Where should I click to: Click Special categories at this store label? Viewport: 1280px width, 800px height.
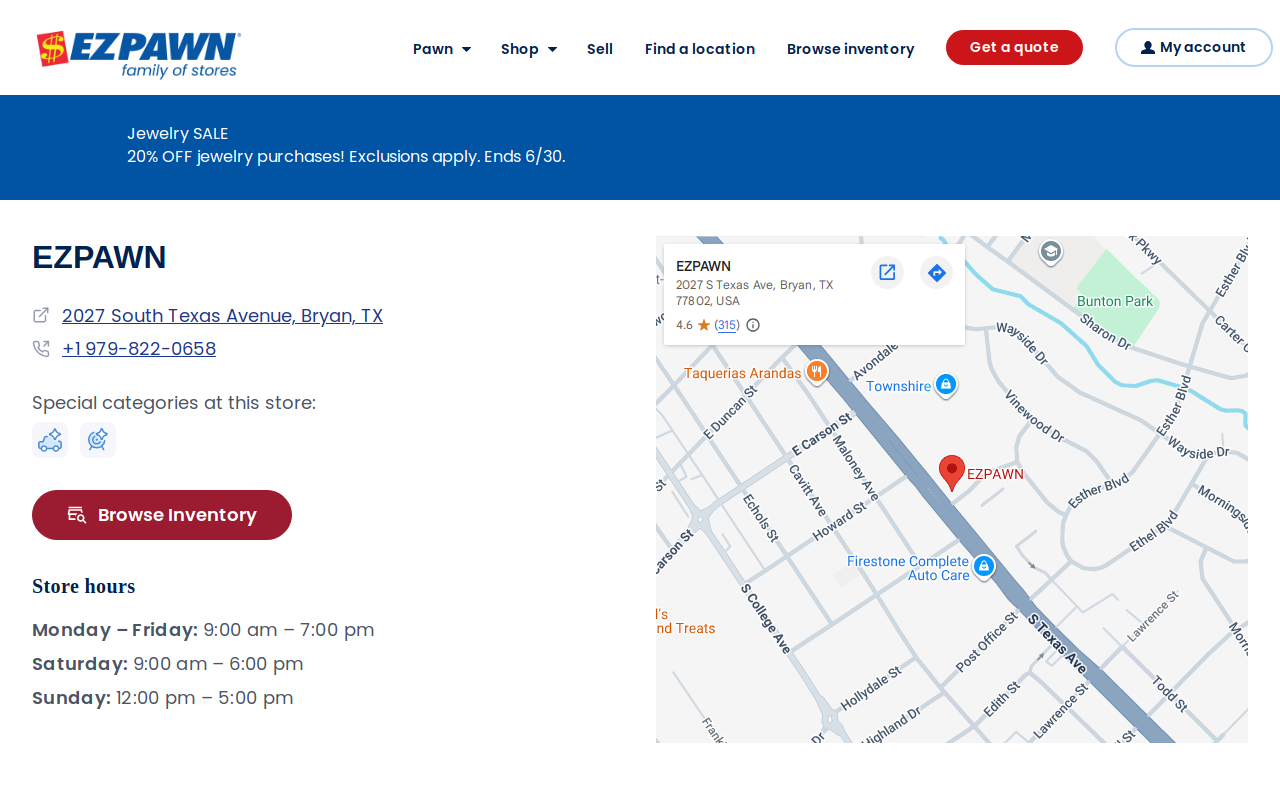click(174, 403)
